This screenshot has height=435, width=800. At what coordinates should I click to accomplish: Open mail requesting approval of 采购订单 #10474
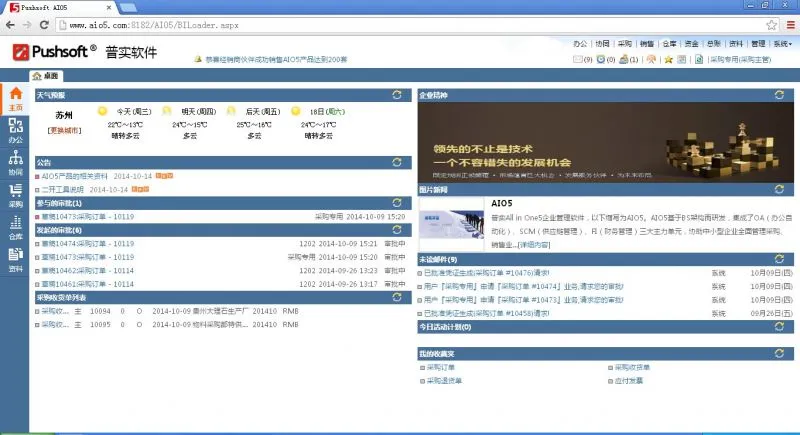click(523, 287)
